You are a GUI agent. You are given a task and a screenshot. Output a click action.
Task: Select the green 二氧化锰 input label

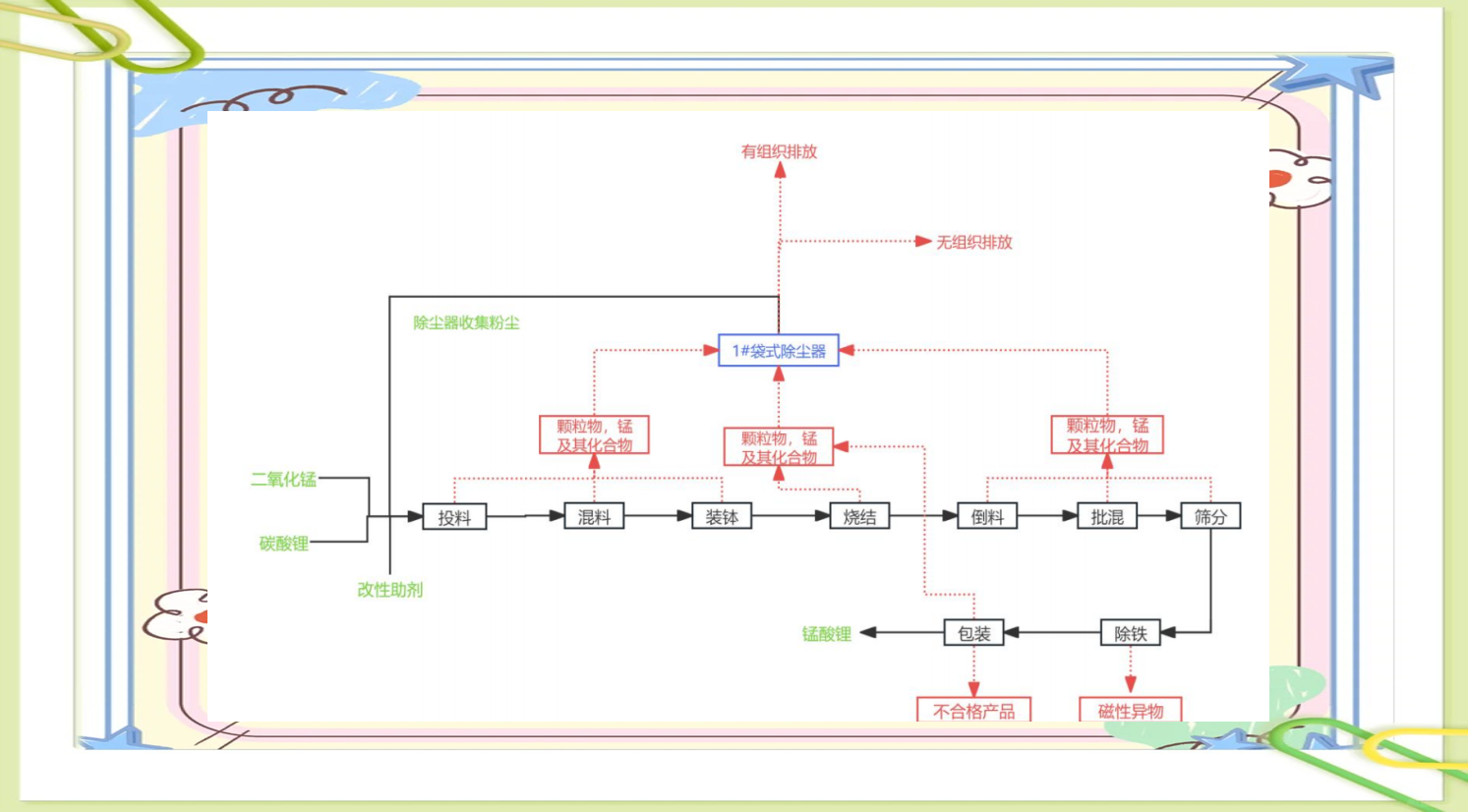coord(283,480)
